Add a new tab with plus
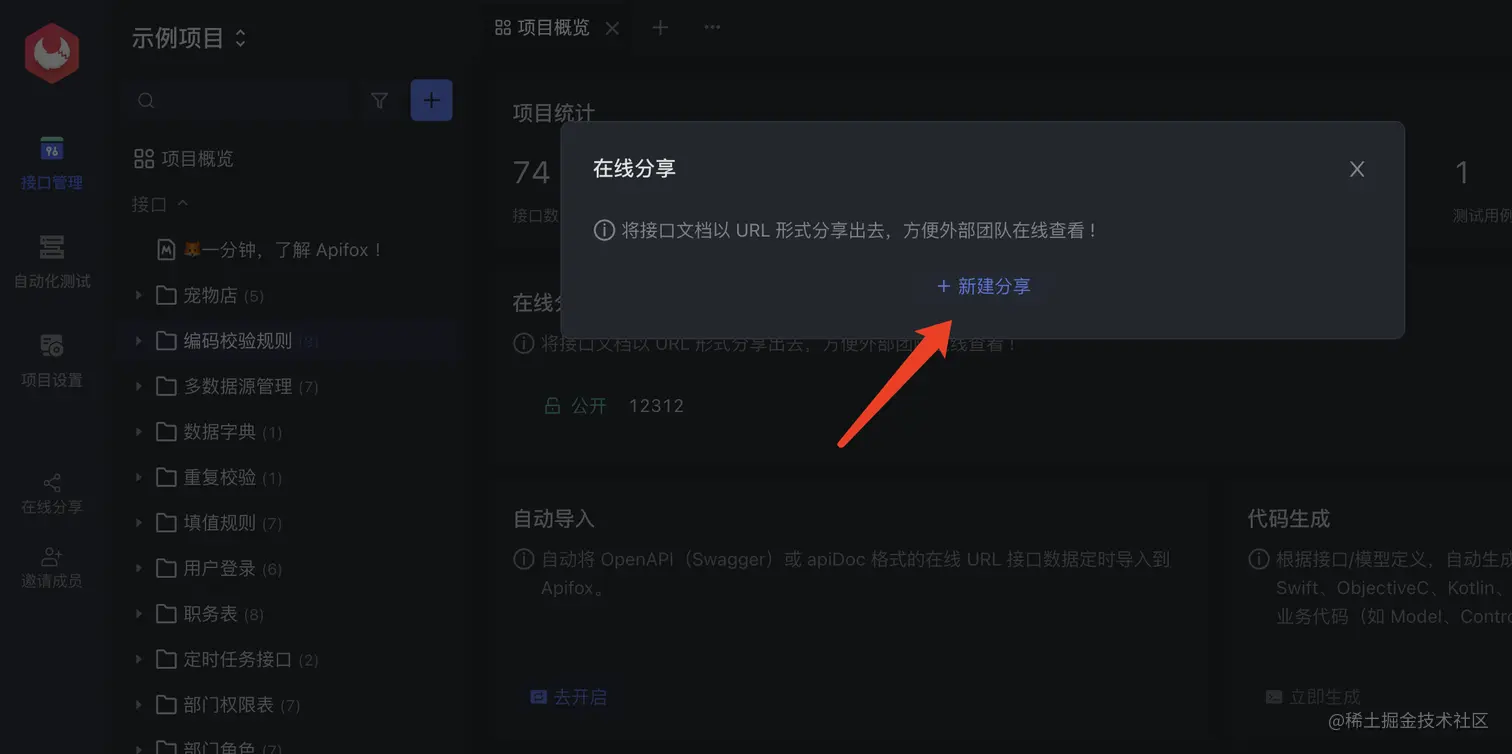The height and width of the screenshot is (754, 1512). click(660, 28)
